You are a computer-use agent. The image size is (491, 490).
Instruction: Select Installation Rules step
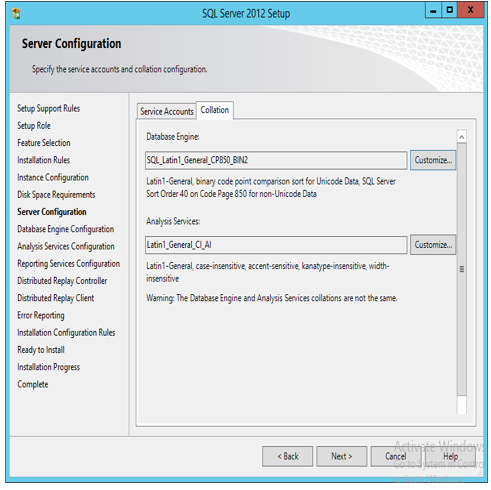point(43,160)
